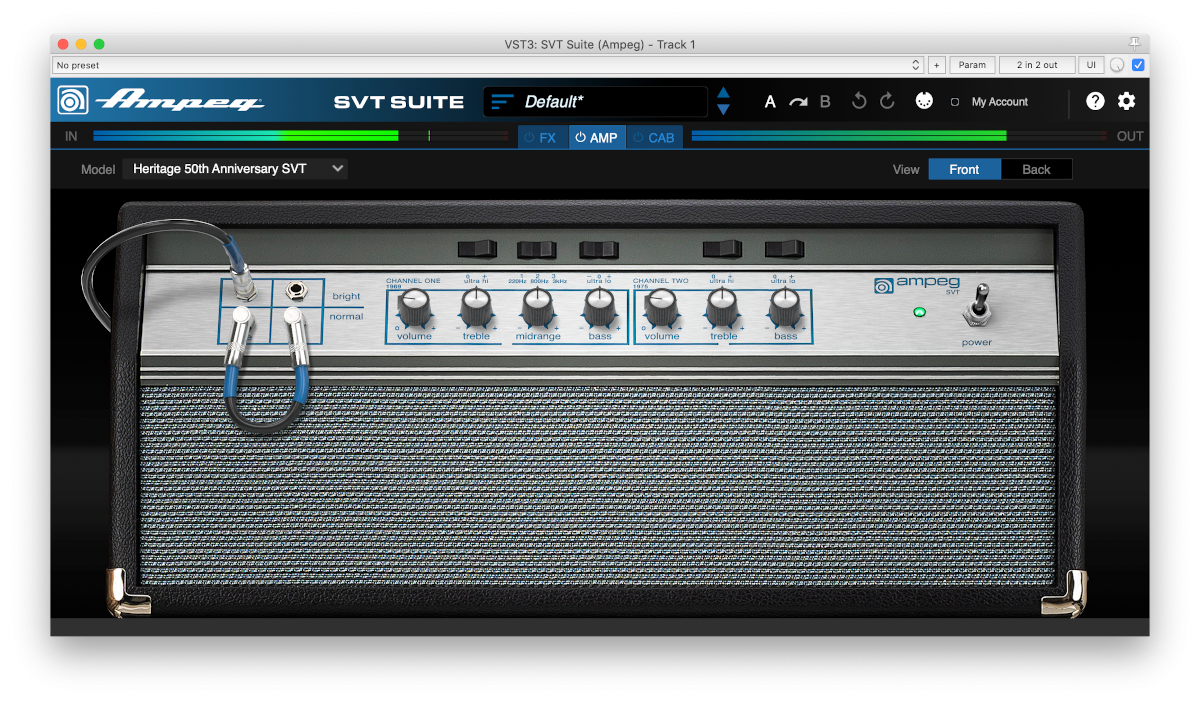Switch to Back view

coord(1036,169)
